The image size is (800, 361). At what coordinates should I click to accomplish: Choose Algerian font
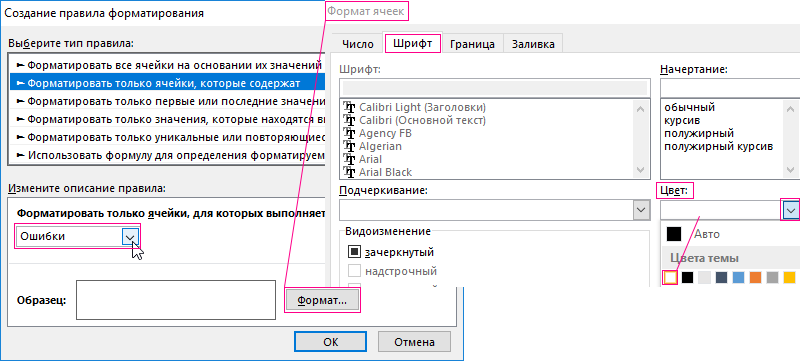pos(380,146)
